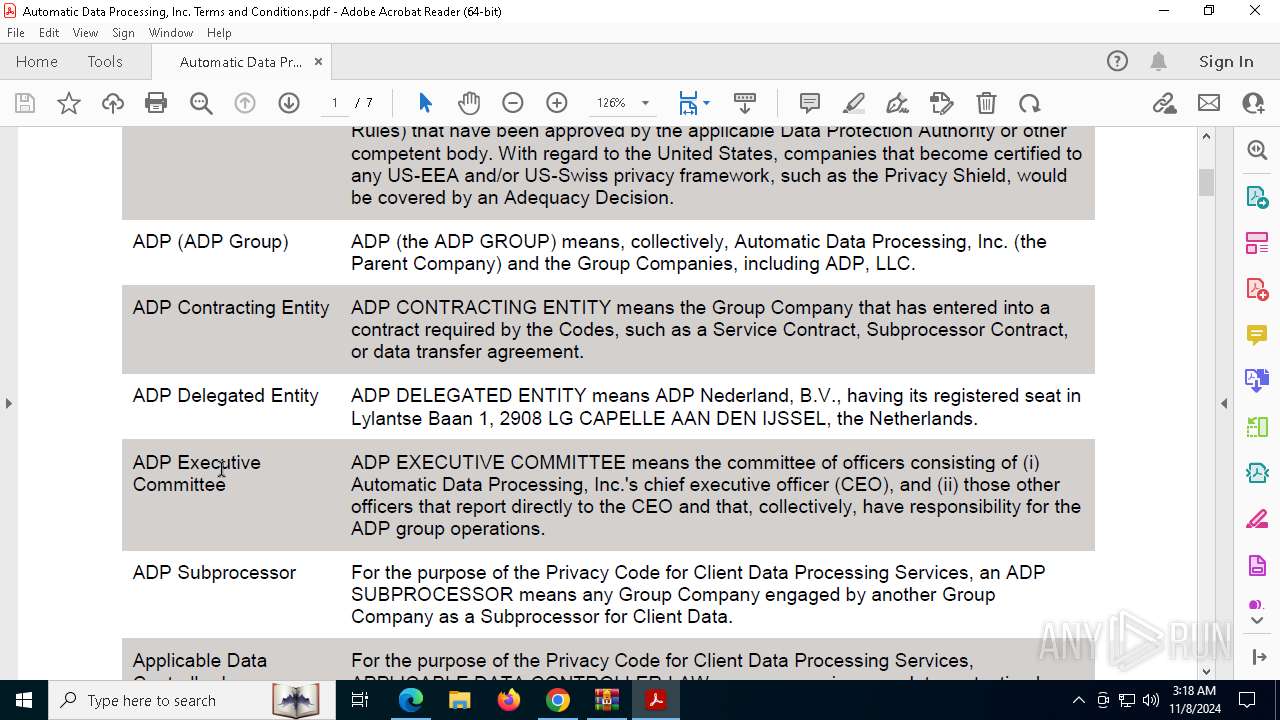Image resolution: width=1280 pixels, height=720 pixels.
Task: Show notifications with the bell icon
Action: point(1158,61)
